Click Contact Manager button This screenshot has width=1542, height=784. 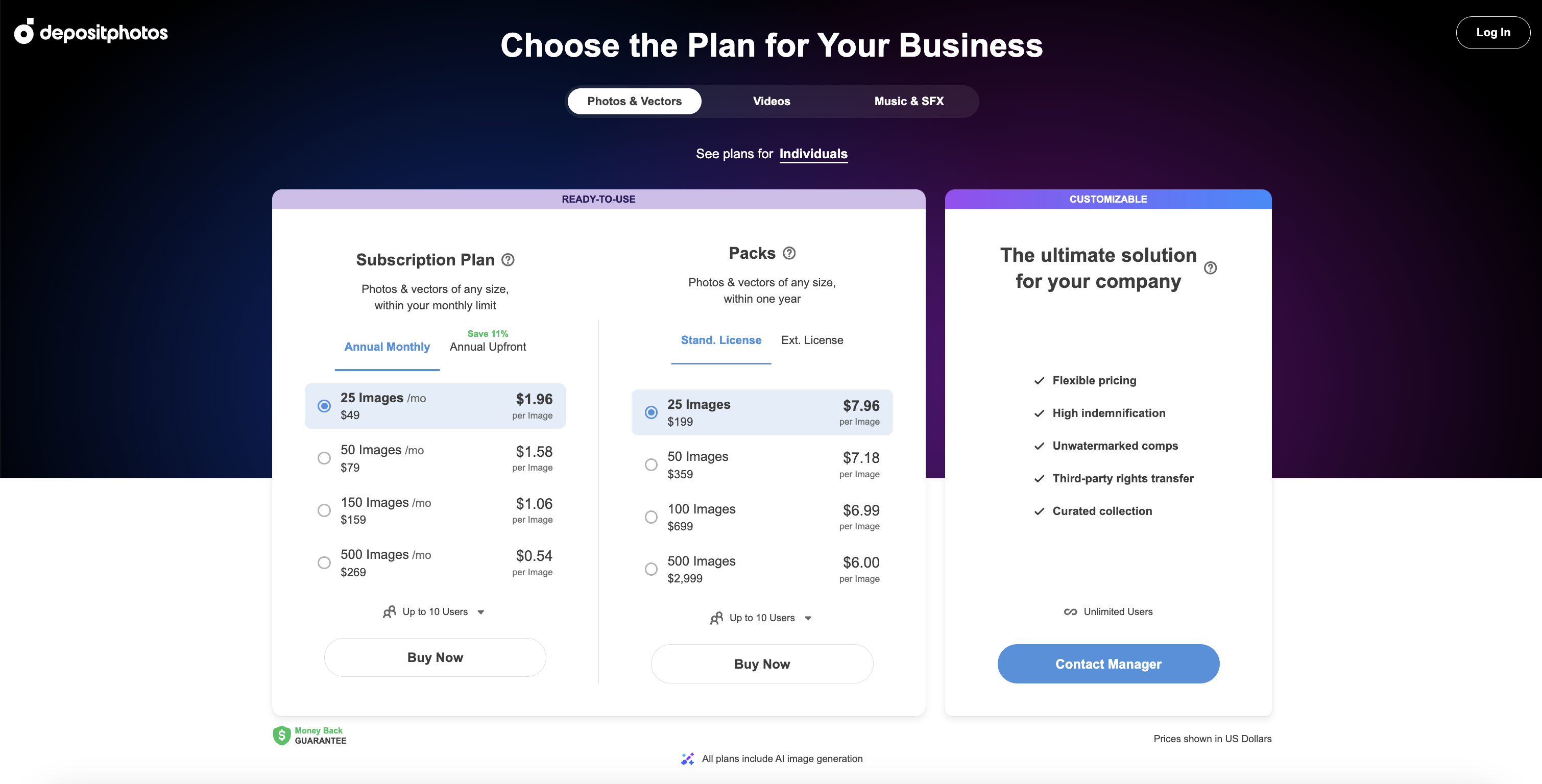click(1108, 663)
